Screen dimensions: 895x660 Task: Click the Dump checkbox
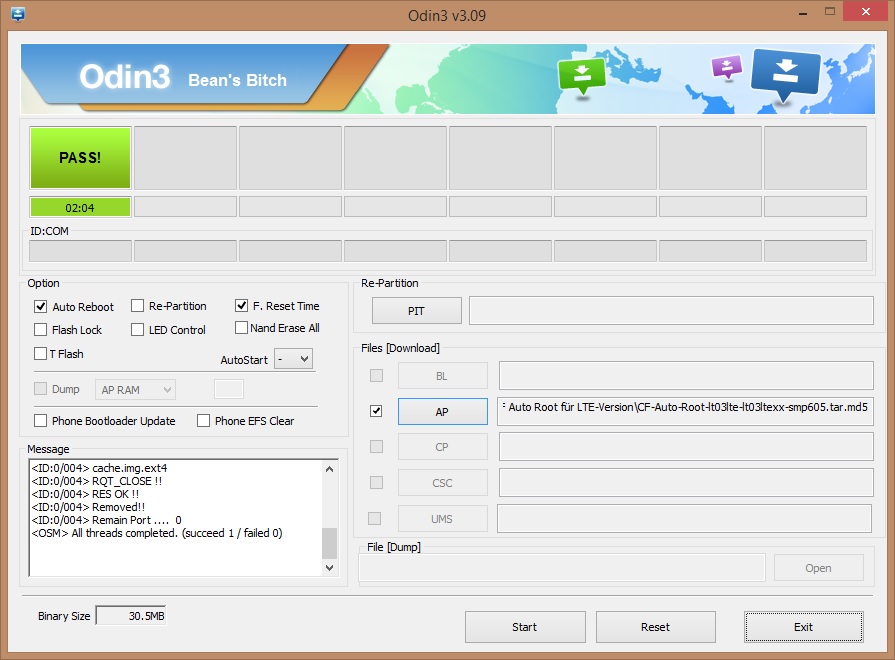41,389
